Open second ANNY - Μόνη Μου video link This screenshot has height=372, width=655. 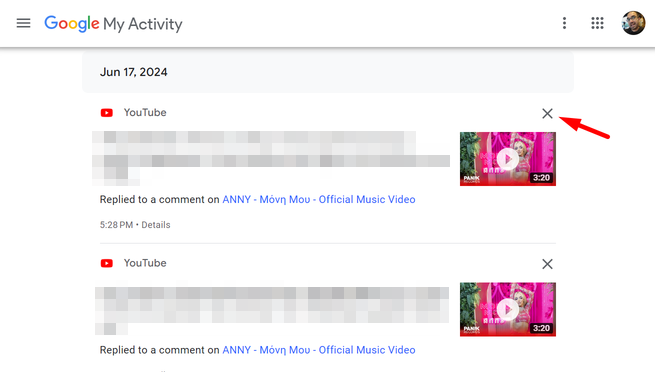click(x=319, y=350)
